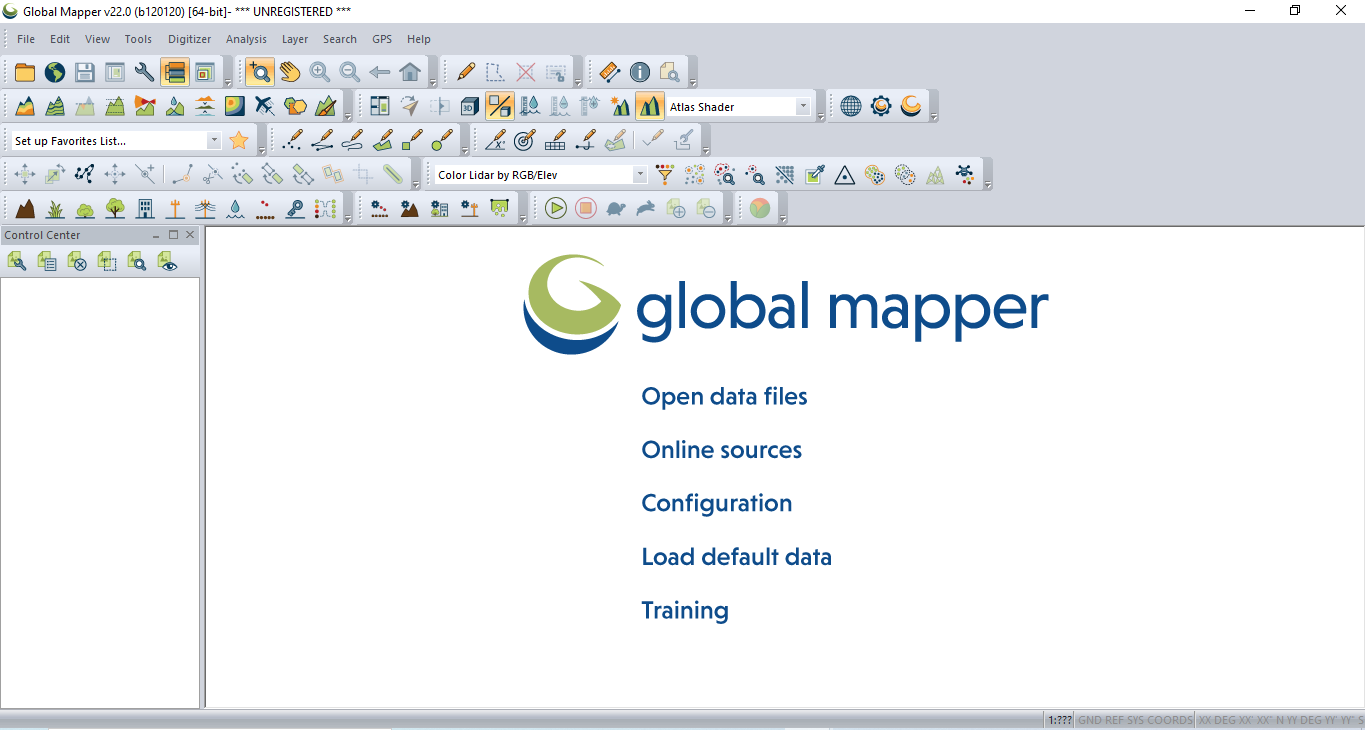Image resolution: width=1365 pixels, height=730 pixels.
Task: Maximize the Control Center panel
Action: tap(173, 235)
